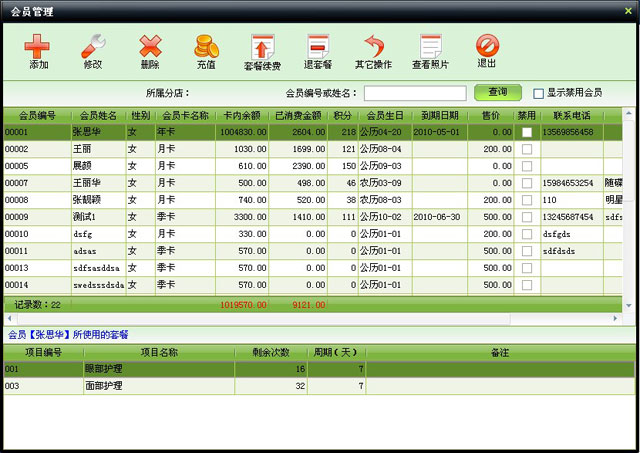Toggle 禁用 checkbox for member 王丽

coord(527,149)
